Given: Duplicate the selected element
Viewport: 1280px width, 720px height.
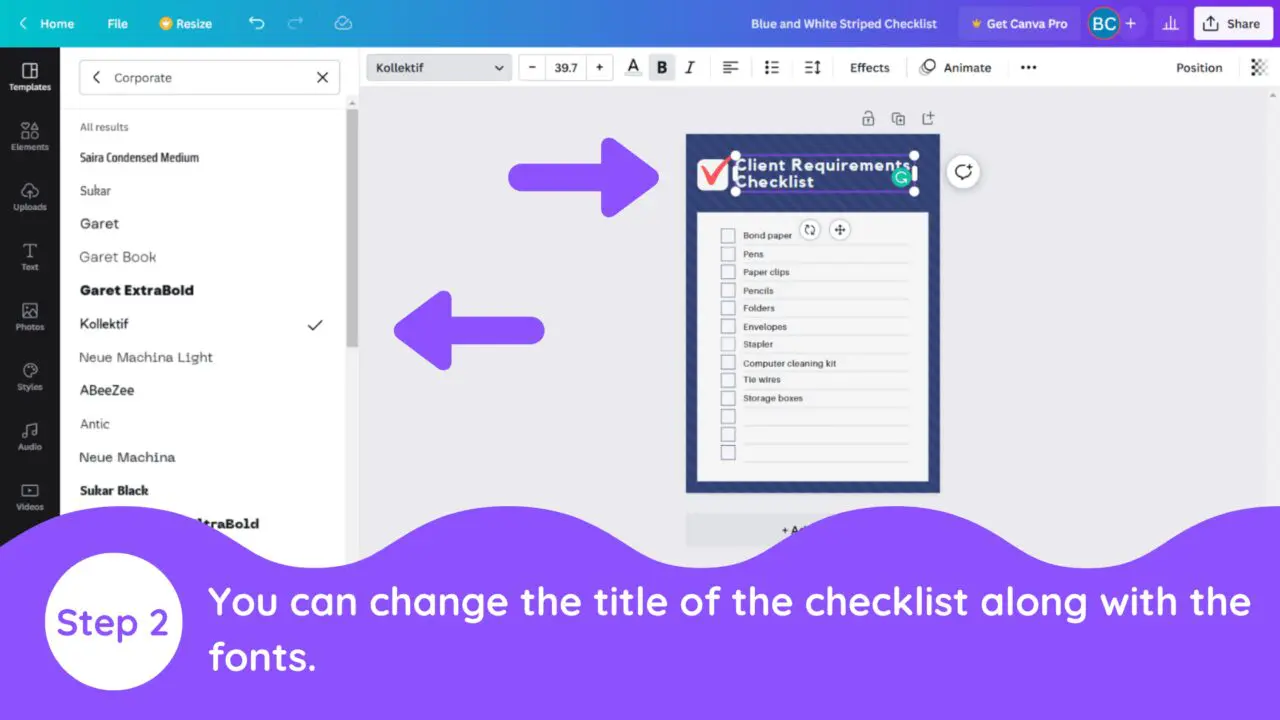Looking at the screenshot, I should [x=898, y=118].
